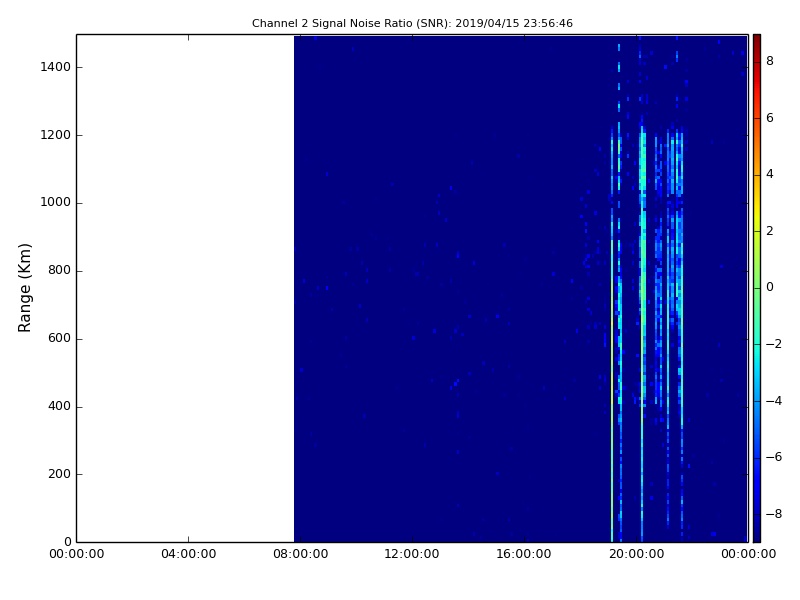Click the colorbar tick label 8

[x=770, y=61]
